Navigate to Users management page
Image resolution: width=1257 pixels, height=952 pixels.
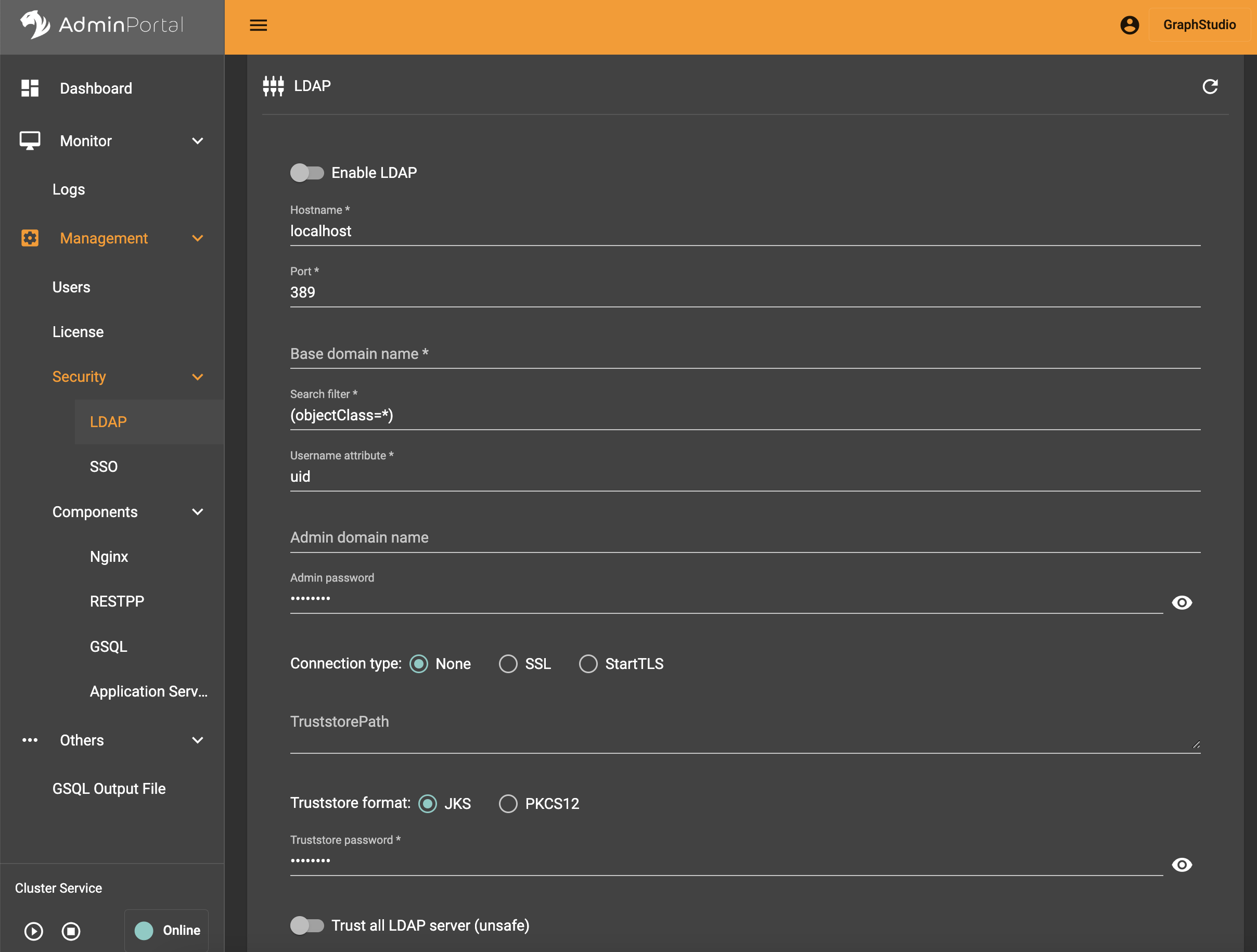(71, 287)
